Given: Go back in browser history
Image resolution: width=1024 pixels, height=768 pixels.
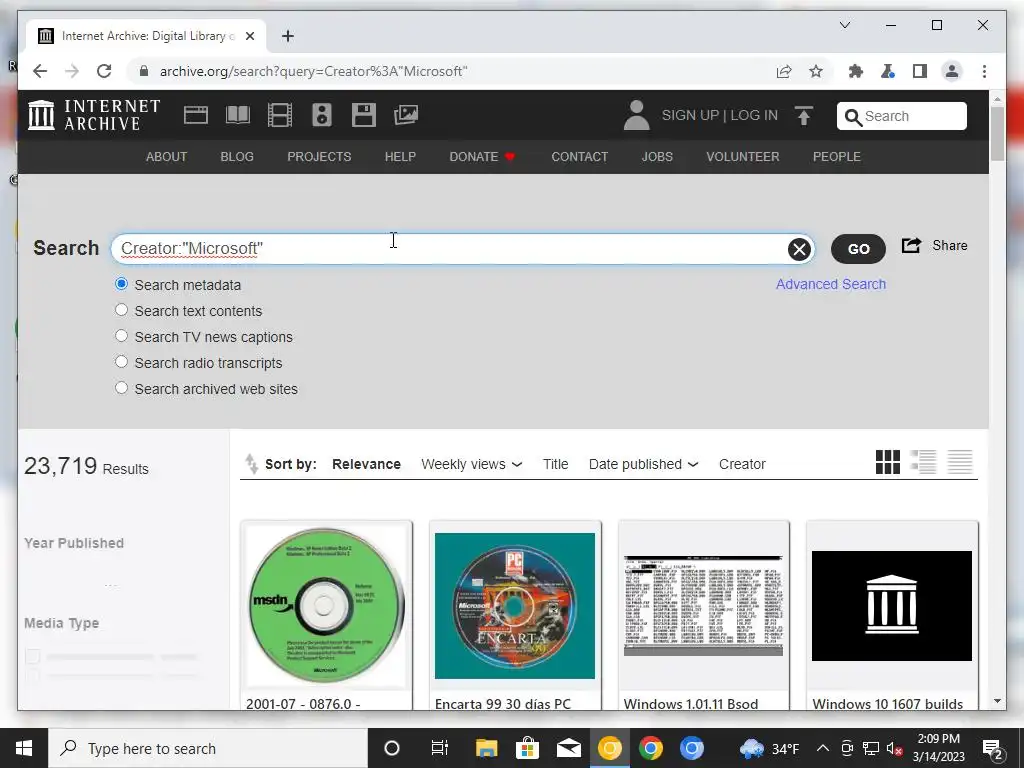Looking at the screenshot, I should coord(40,71).
